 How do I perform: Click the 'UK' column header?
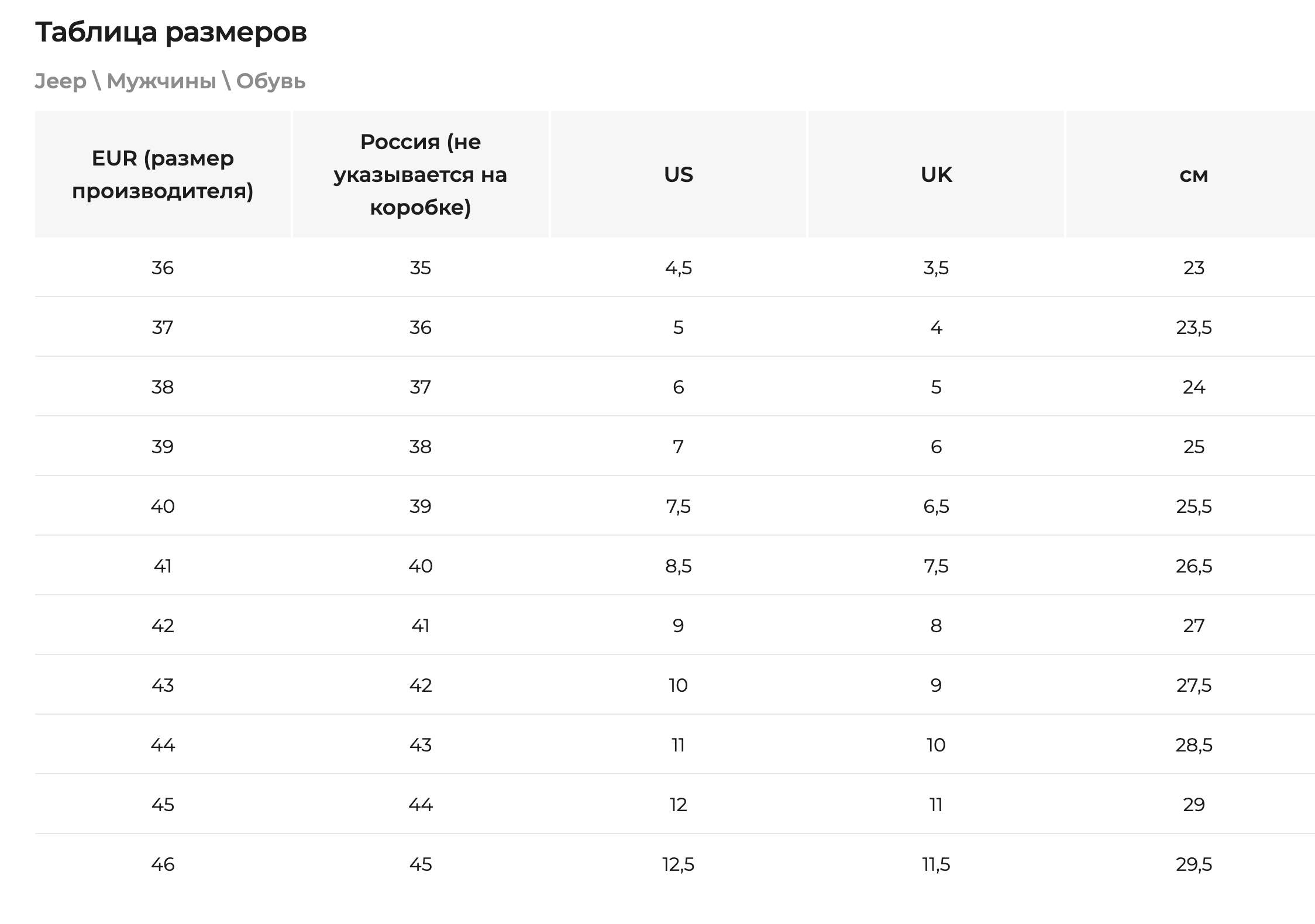tap(936, 174)
